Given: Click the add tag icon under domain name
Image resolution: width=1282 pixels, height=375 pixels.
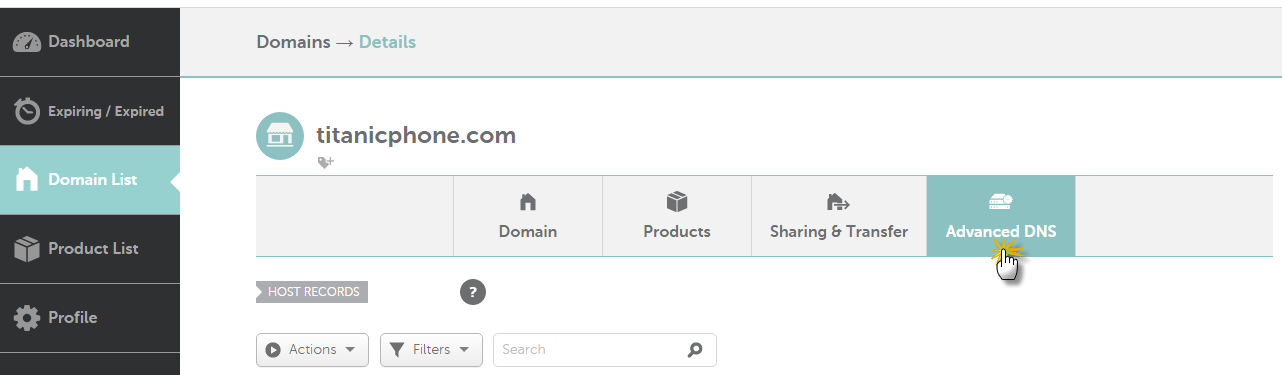Looking at the screenshot, I should tap(325, 163).
